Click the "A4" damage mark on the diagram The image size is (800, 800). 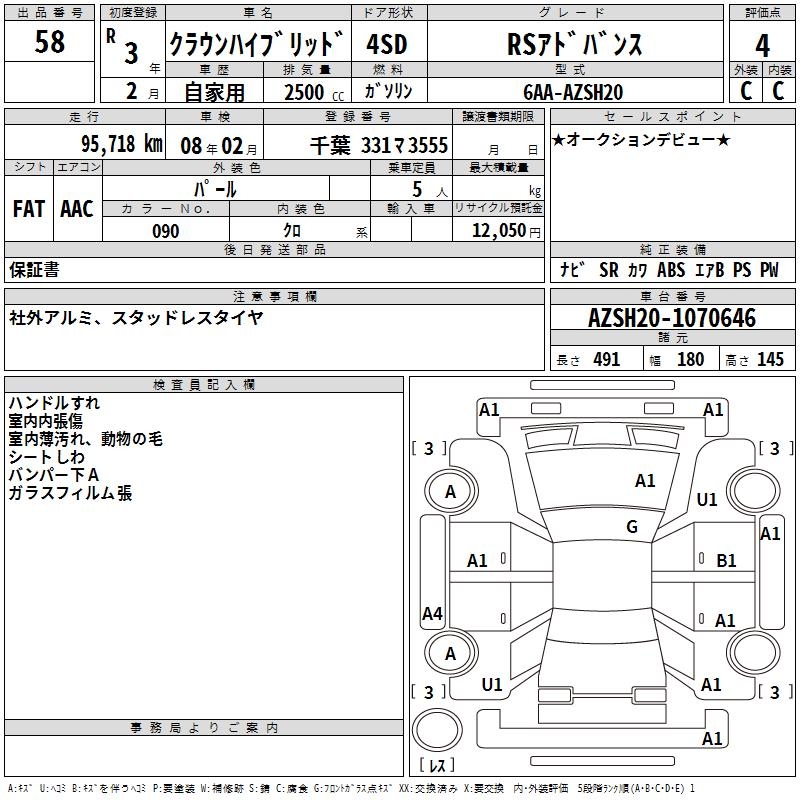pyautogui.click(x=432, y=613)
